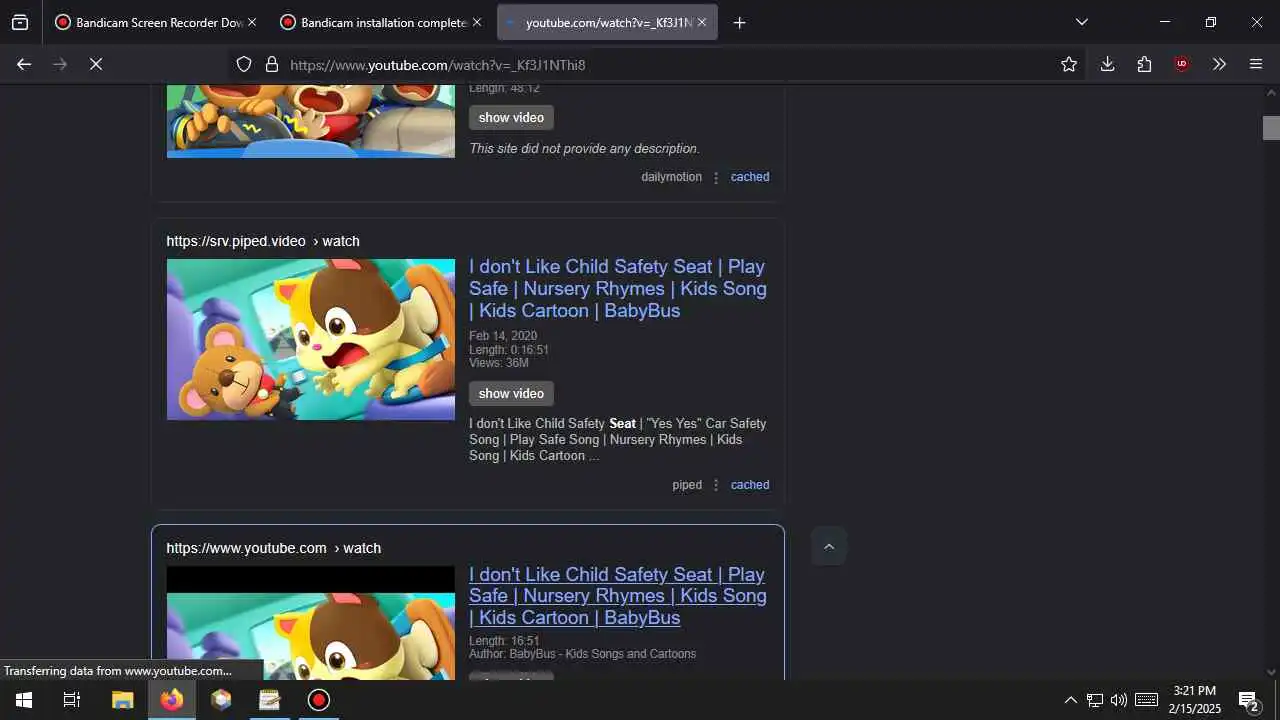Open volume control tray icon
Screen dimensions: 1280x720
tap(1119, 700)
